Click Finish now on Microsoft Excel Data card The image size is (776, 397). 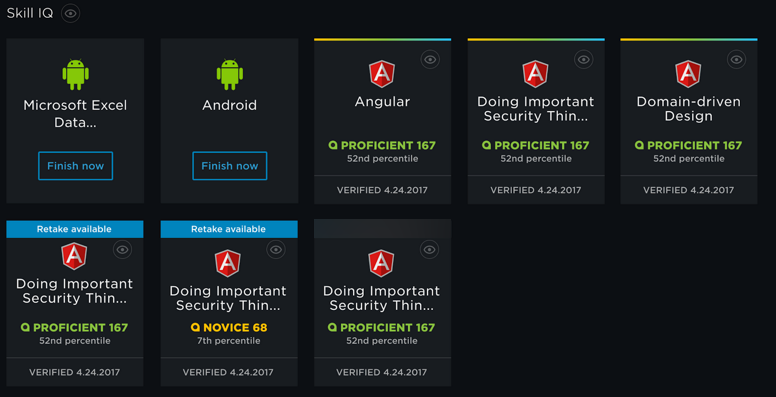tap(75, 166)
